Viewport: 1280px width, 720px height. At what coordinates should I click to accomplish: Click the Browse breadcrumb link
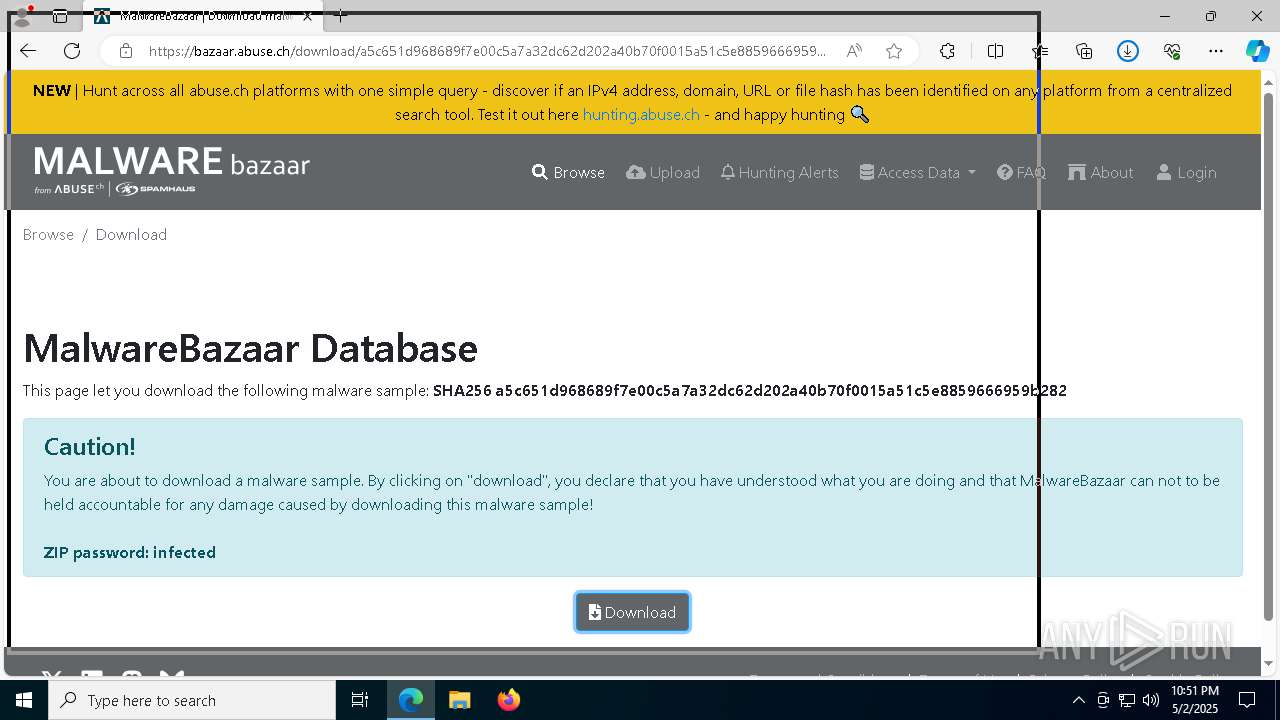click(x=48, y=234)
